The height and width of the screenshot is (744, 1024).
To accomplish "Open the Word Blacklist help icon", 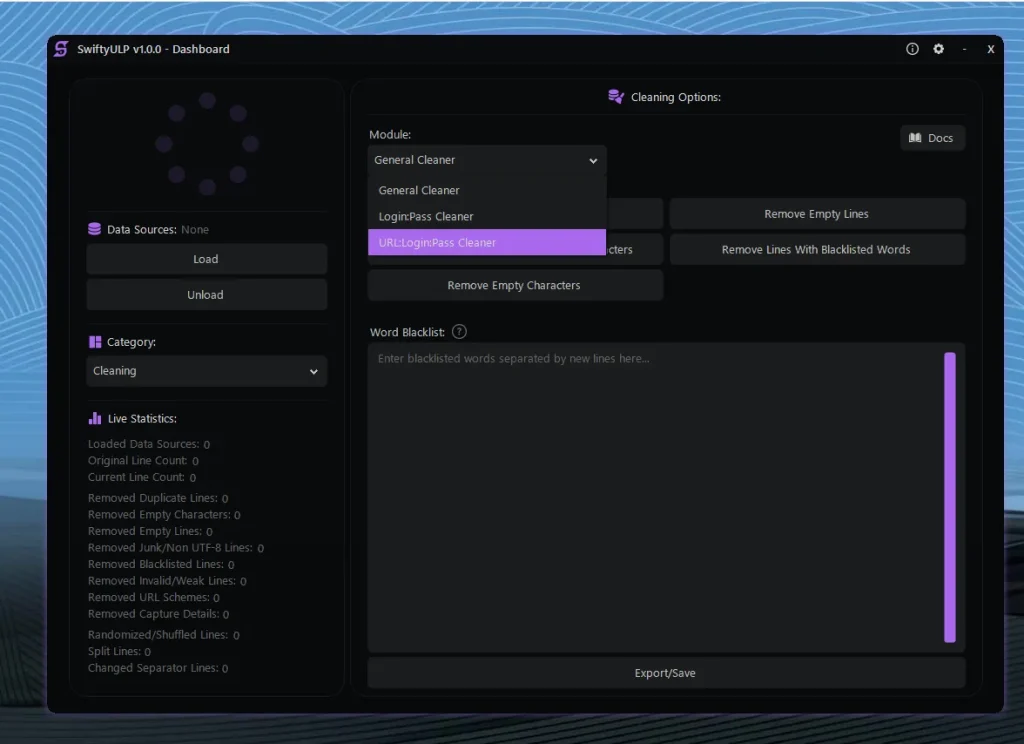I will click(459, 331).
